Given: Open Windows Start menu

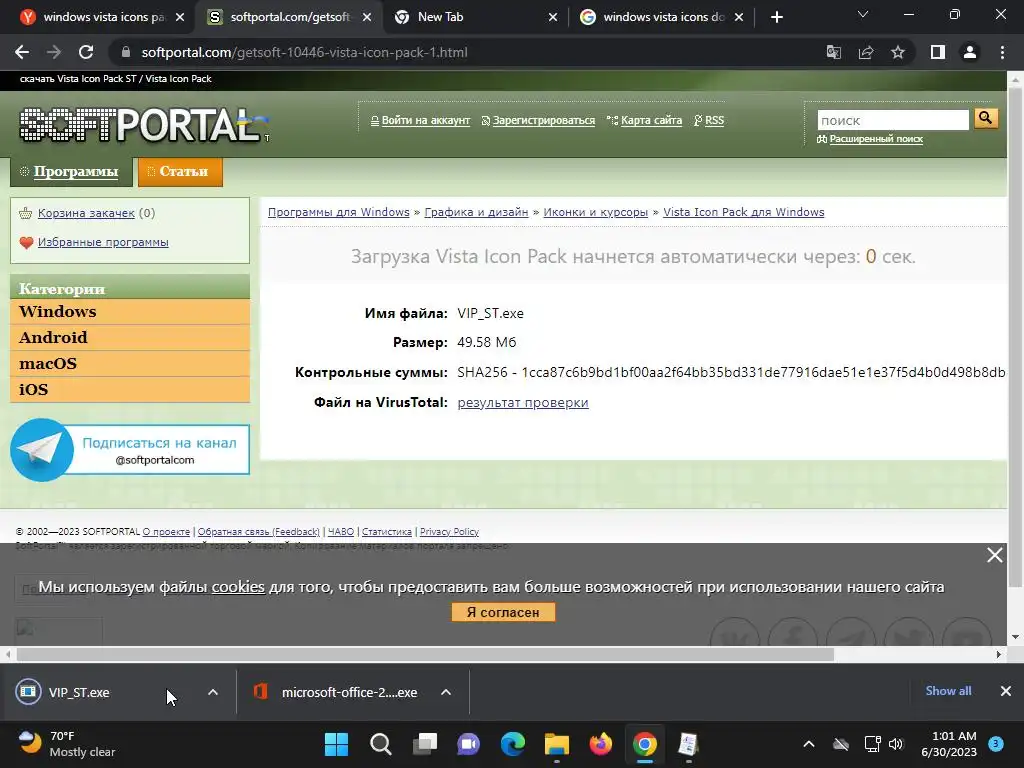Looking at the screenshot, I should click(336, 744).
